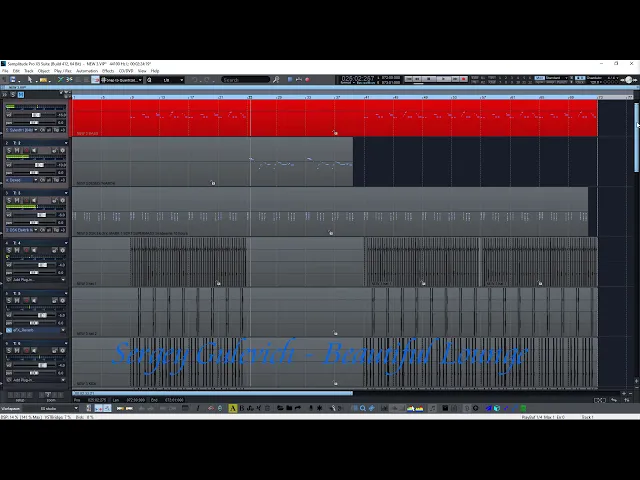Click the yellow A icon in bottom toolbar

232,408
